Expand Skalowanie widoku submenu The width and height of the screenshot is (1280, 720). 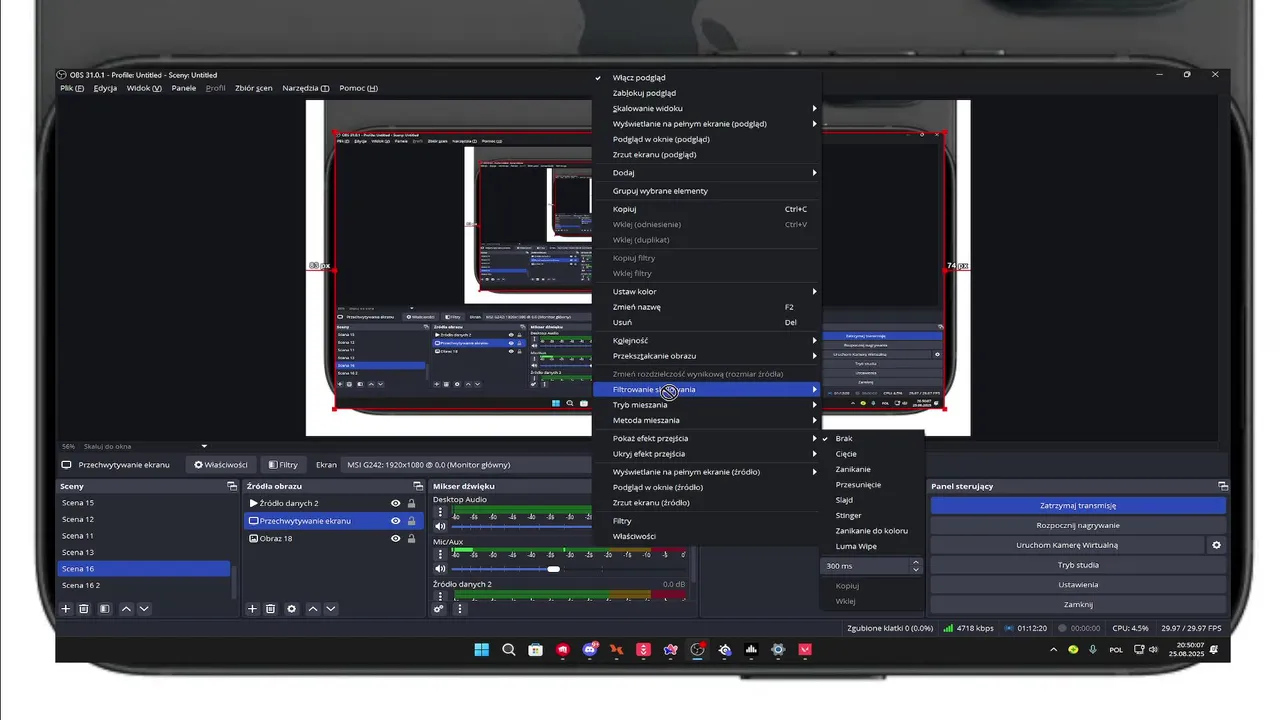tap(706, 108)
